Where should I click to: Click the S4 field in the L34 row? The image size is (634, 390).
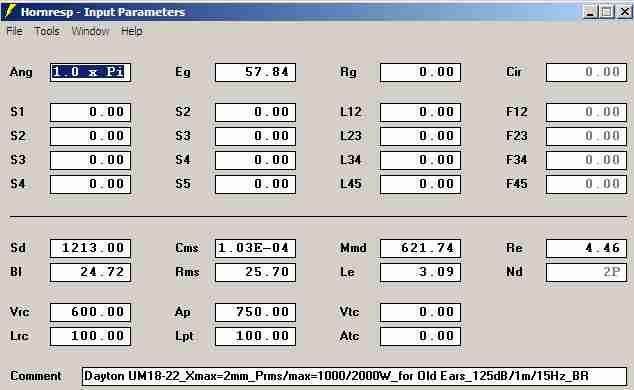click(x=255, y=160)
